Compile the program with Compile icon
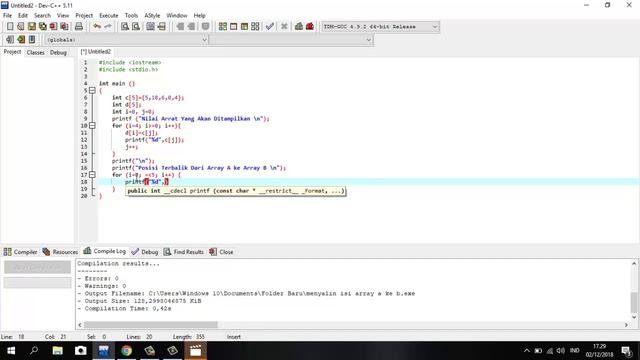 (222, 27)
